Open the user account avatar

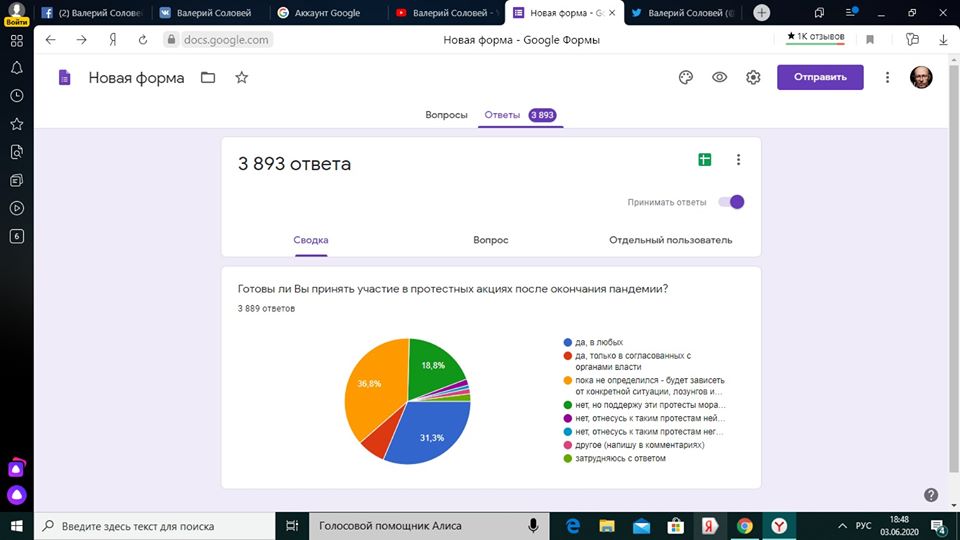click(920, 78)
